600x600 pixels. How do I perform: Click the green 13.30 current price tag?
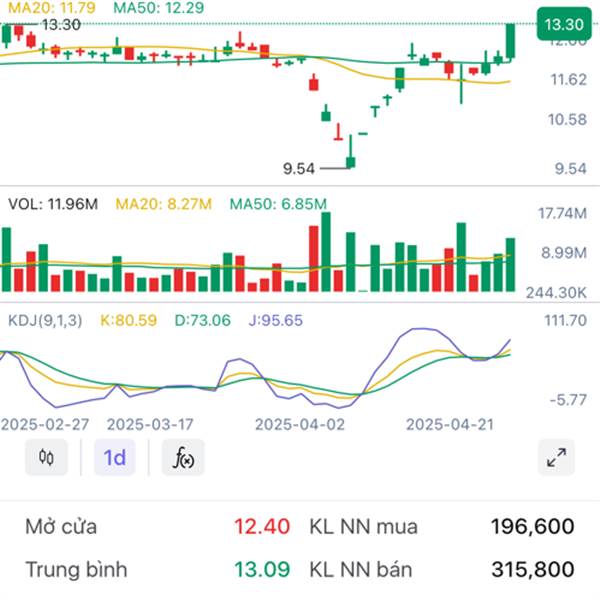[564, 24]
